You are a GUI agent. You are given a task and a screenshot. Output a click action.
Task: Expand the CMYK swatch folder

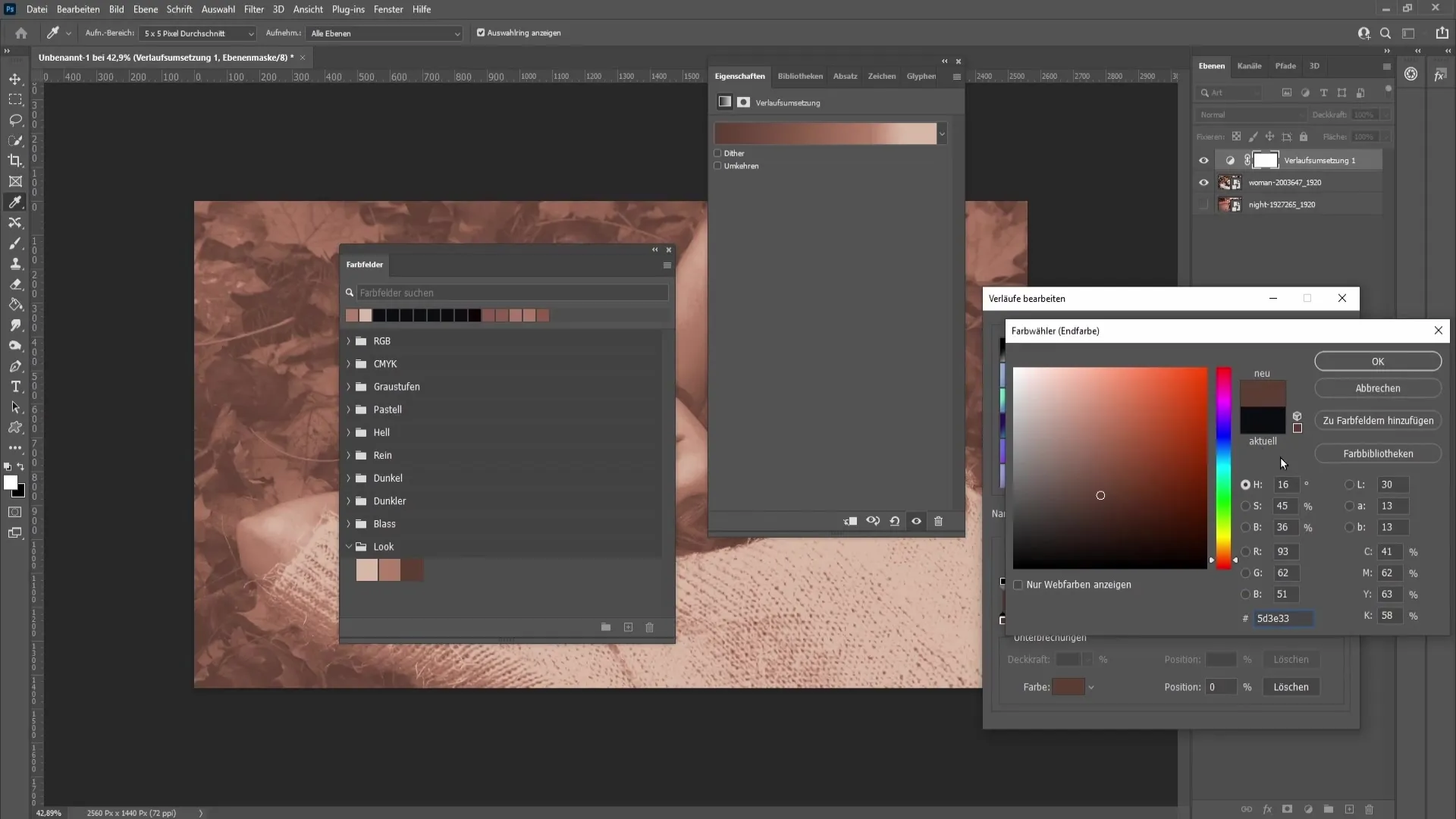click(x=349, y=364)
